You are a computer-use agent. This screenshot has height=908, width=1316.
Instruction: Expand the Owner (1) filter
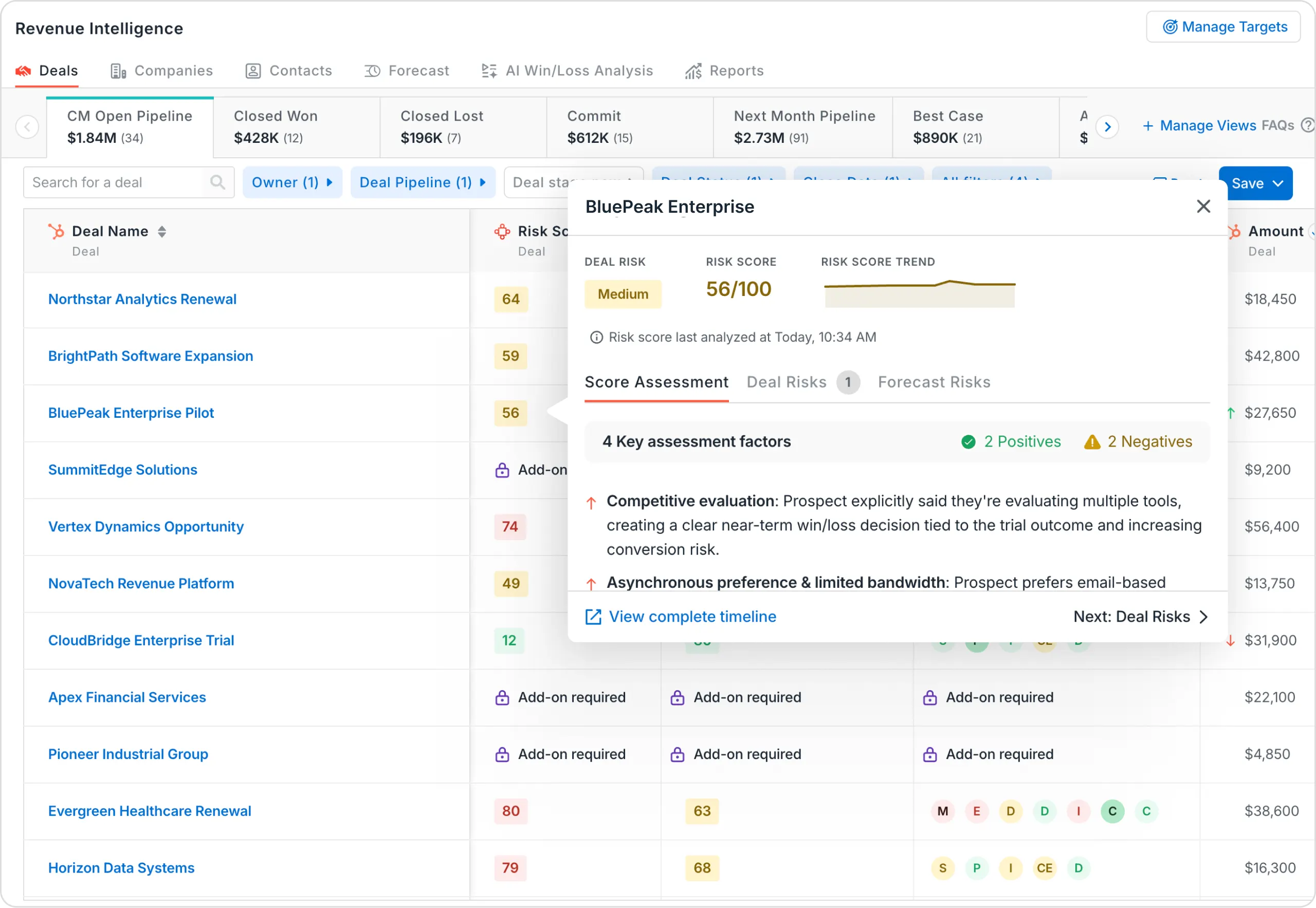[293, 182]
